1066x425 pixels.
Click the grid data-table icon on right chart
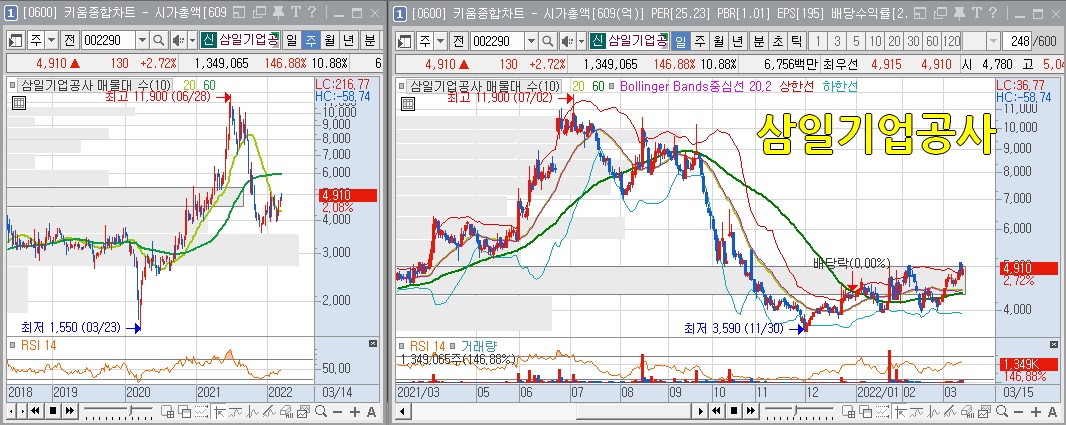coord(409,103)
